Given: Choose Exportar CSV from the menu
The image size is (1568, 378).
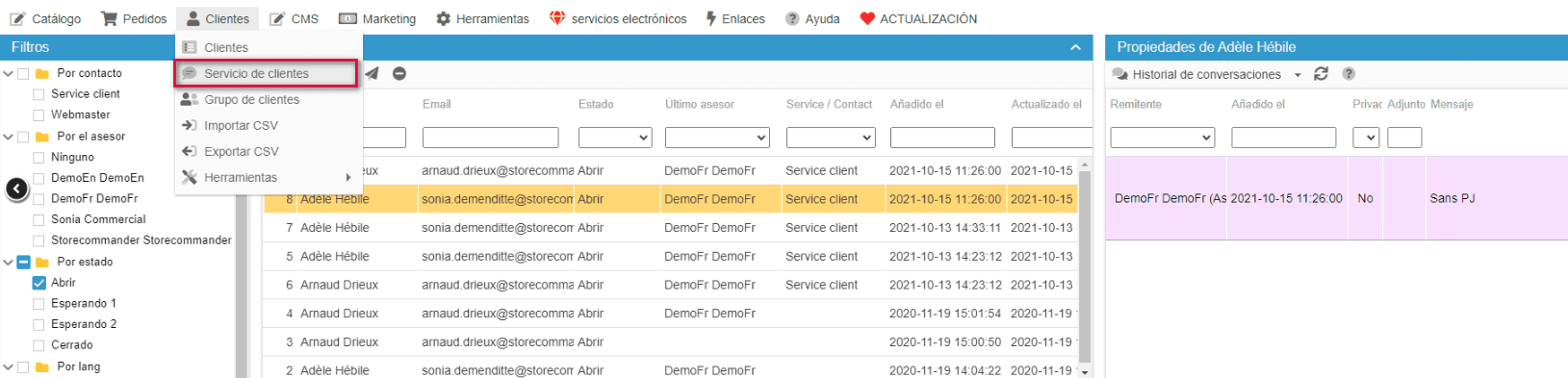Looking at the screenshot, I should click(x=241, y=151).
